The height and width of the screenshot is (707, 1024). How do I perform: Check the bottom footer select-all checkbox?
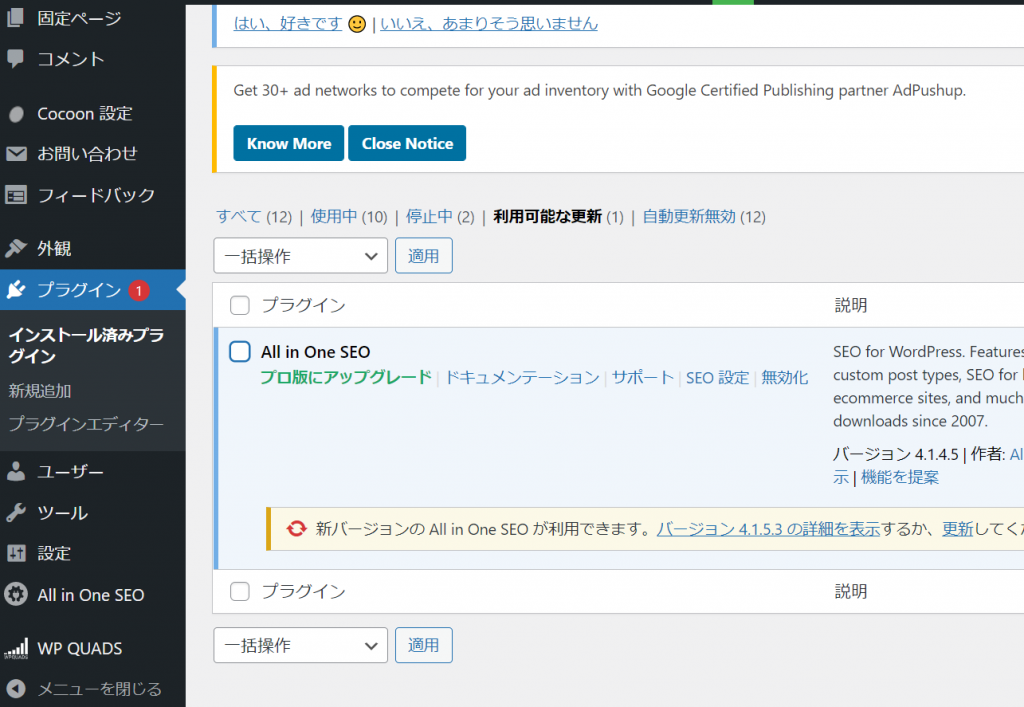click(x=240, y=591)
